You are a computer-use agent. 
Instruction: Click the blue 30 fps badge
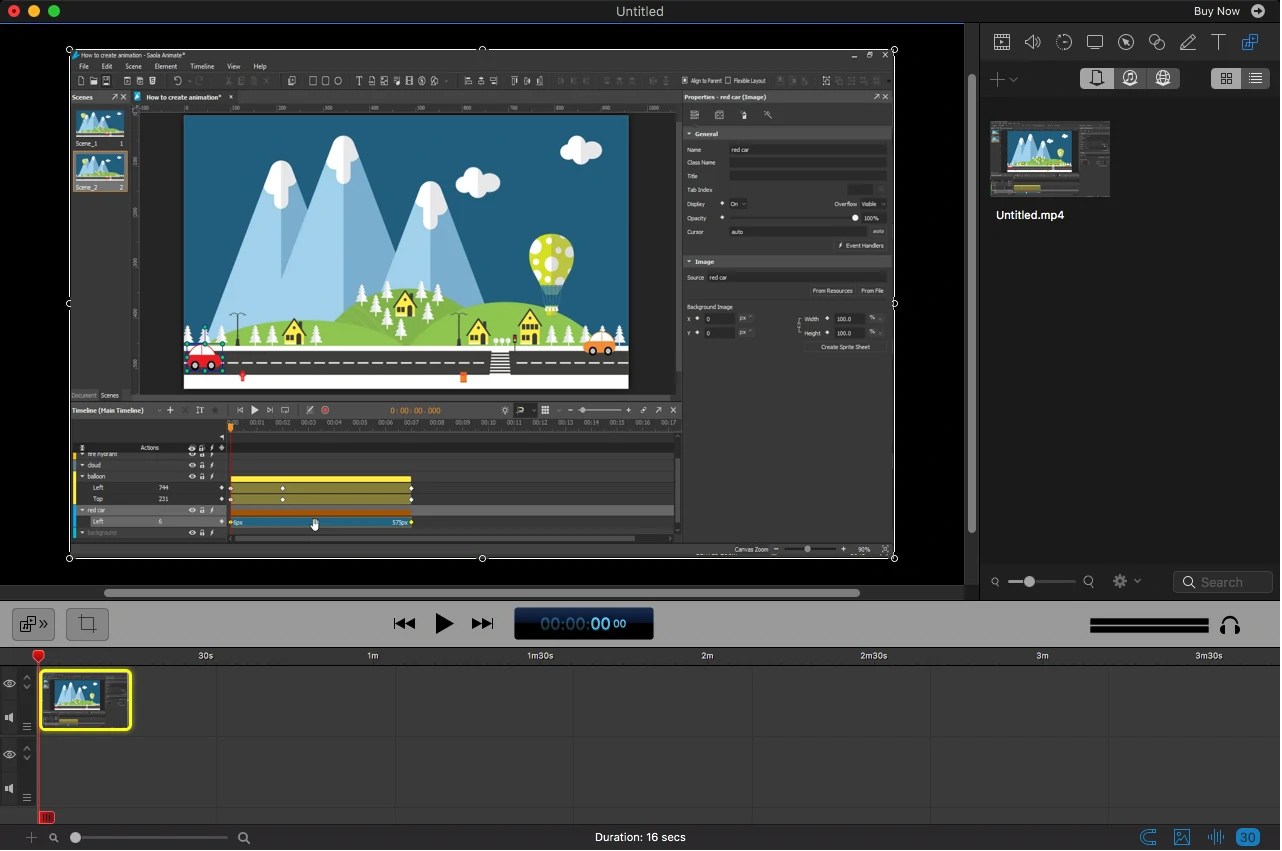pyautogui.click(x=1248, y=837)
